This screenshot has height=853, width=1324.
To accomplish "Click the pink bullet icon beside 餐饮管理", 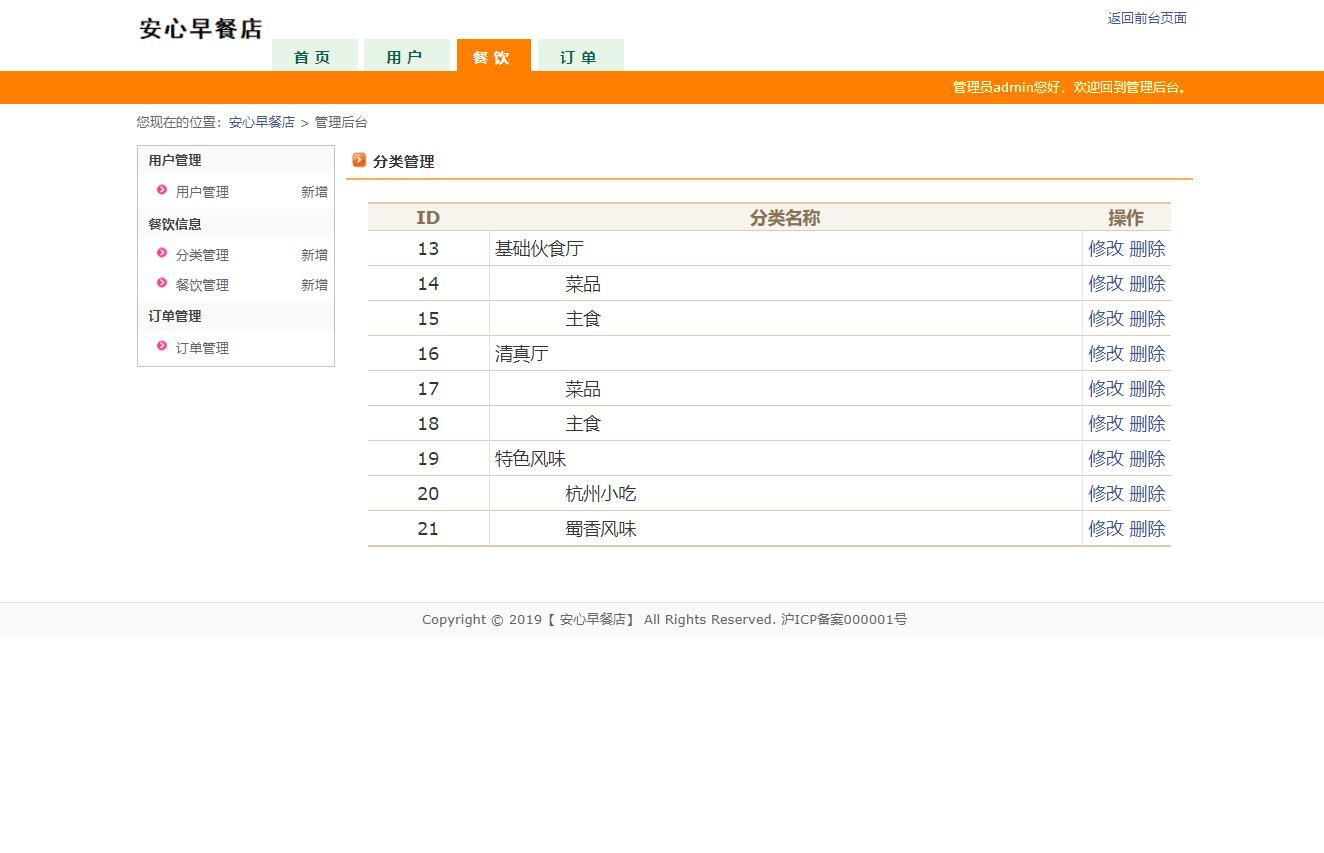I will point(161,283).
